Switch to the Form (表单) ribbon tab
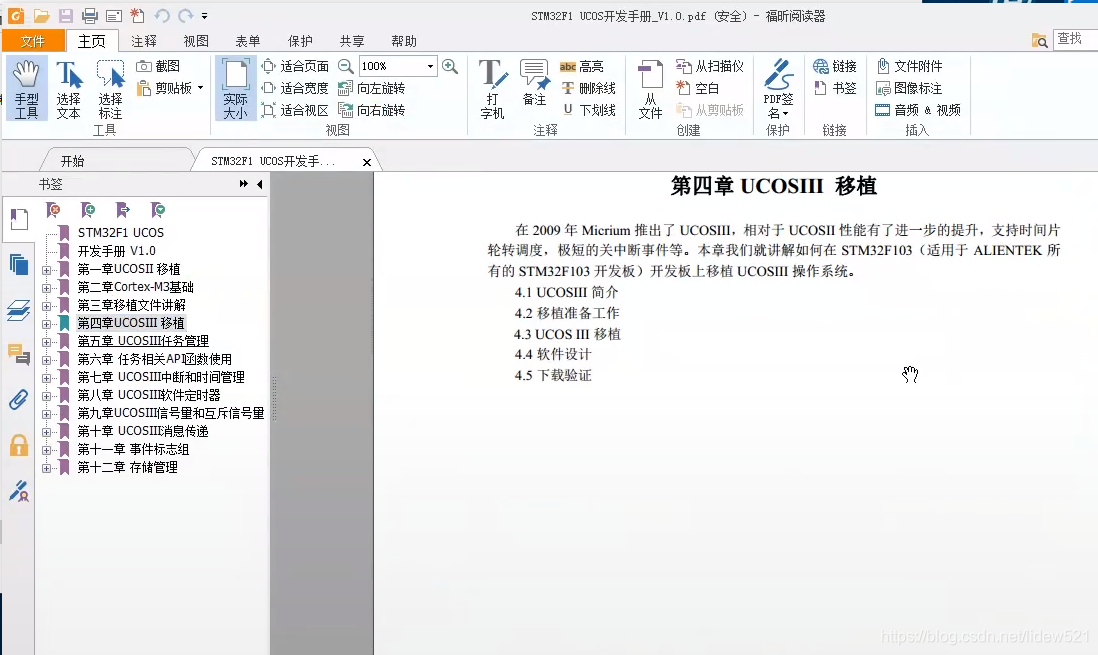The width and height of the screenshot is (1098, 655). 248,41
